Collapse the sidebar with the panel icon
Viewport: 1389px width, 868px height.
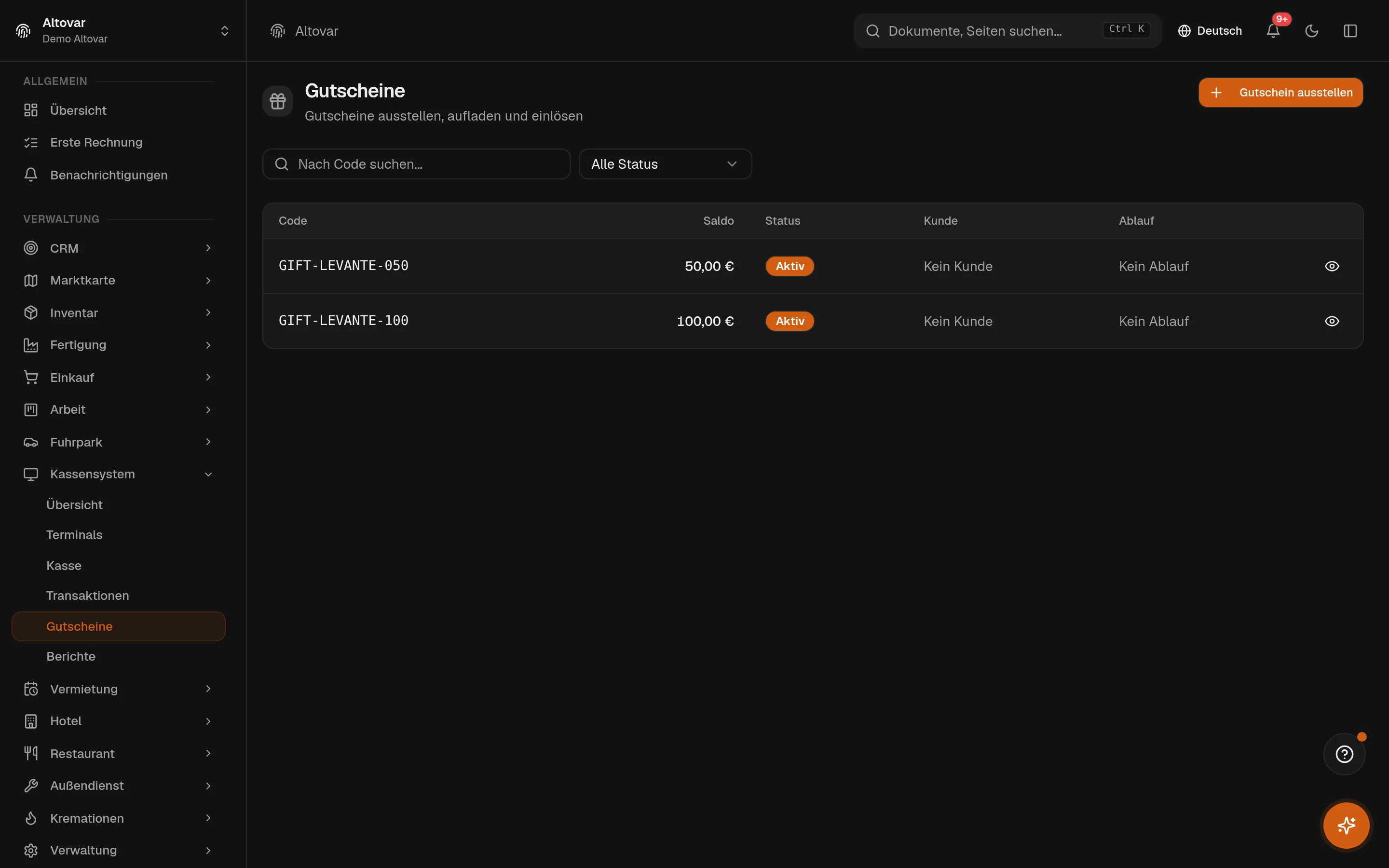pyautogui.click(x=1350, y=31)
